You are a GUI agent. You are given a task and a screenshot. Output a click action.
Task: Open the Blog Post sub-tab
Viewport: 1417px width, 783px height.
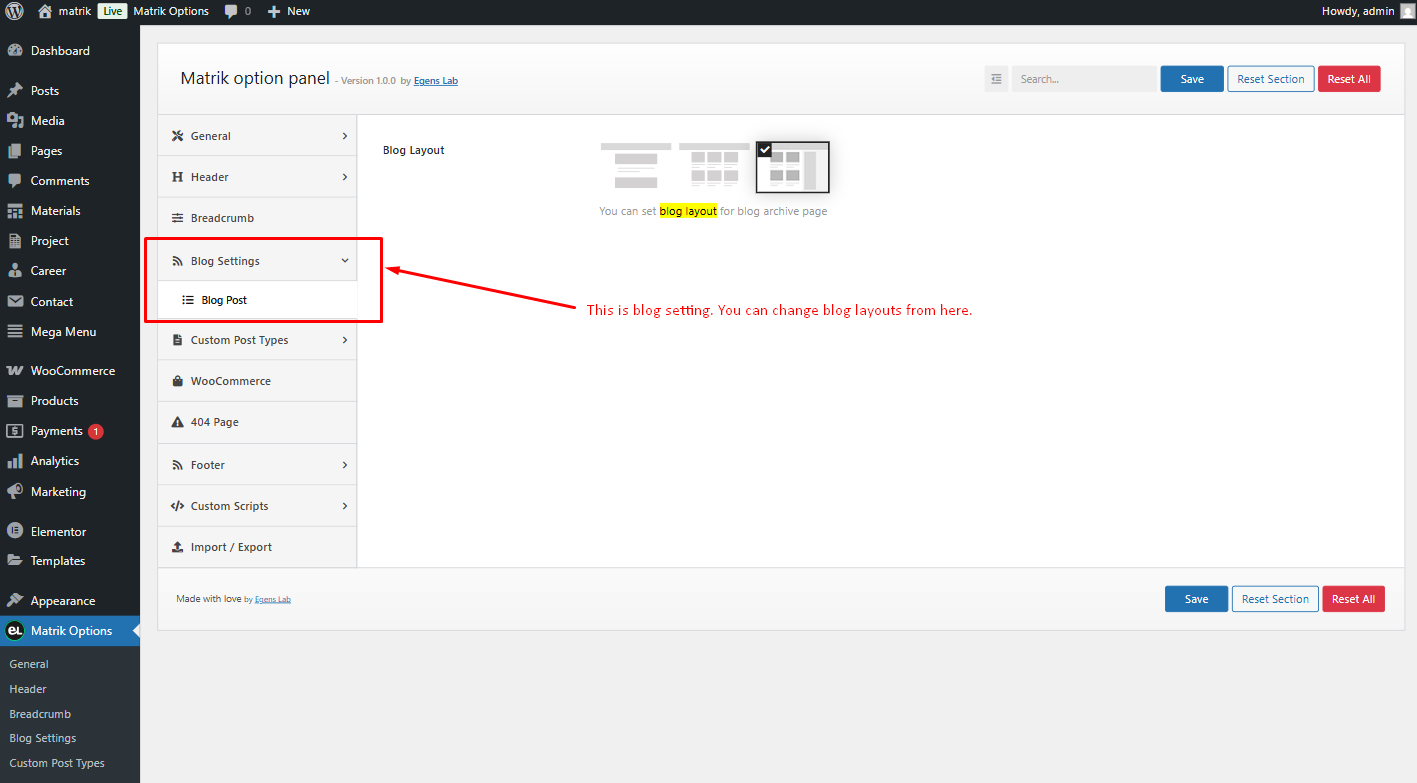[x=257, y=300]
